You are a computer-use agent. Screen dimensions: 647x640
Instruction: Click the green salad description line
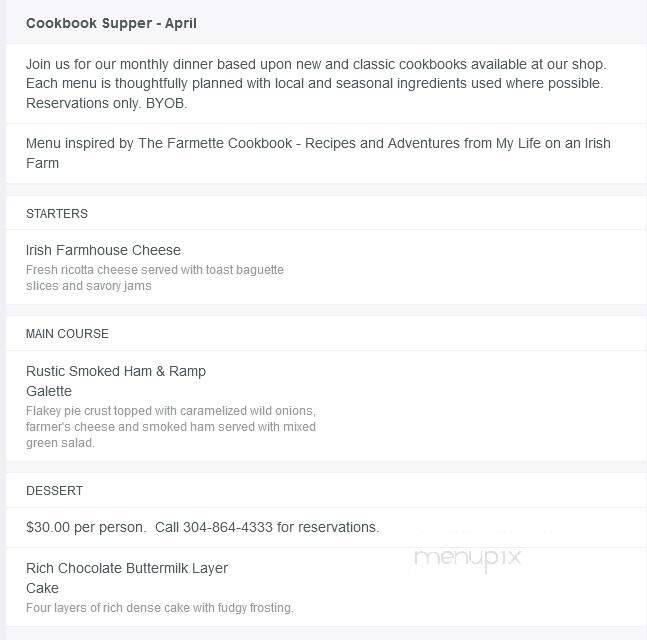tap(60, 443)
